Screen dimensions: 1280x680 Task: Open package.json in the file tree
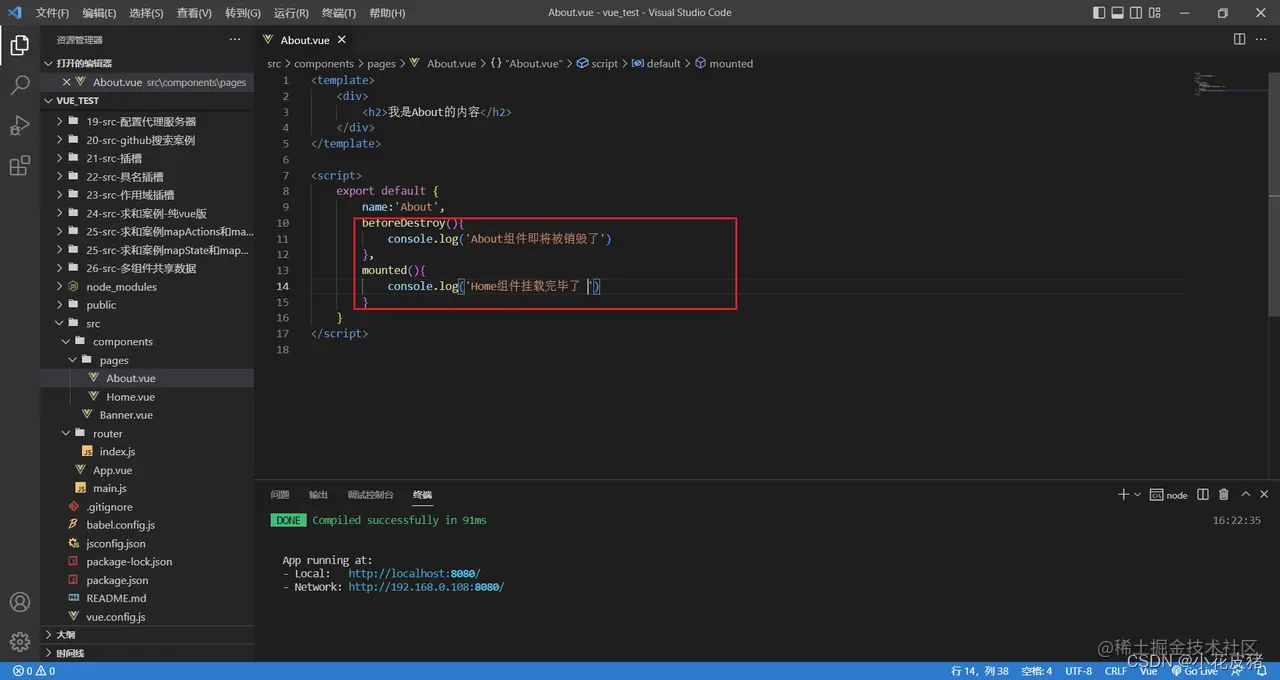click(147, 580)
